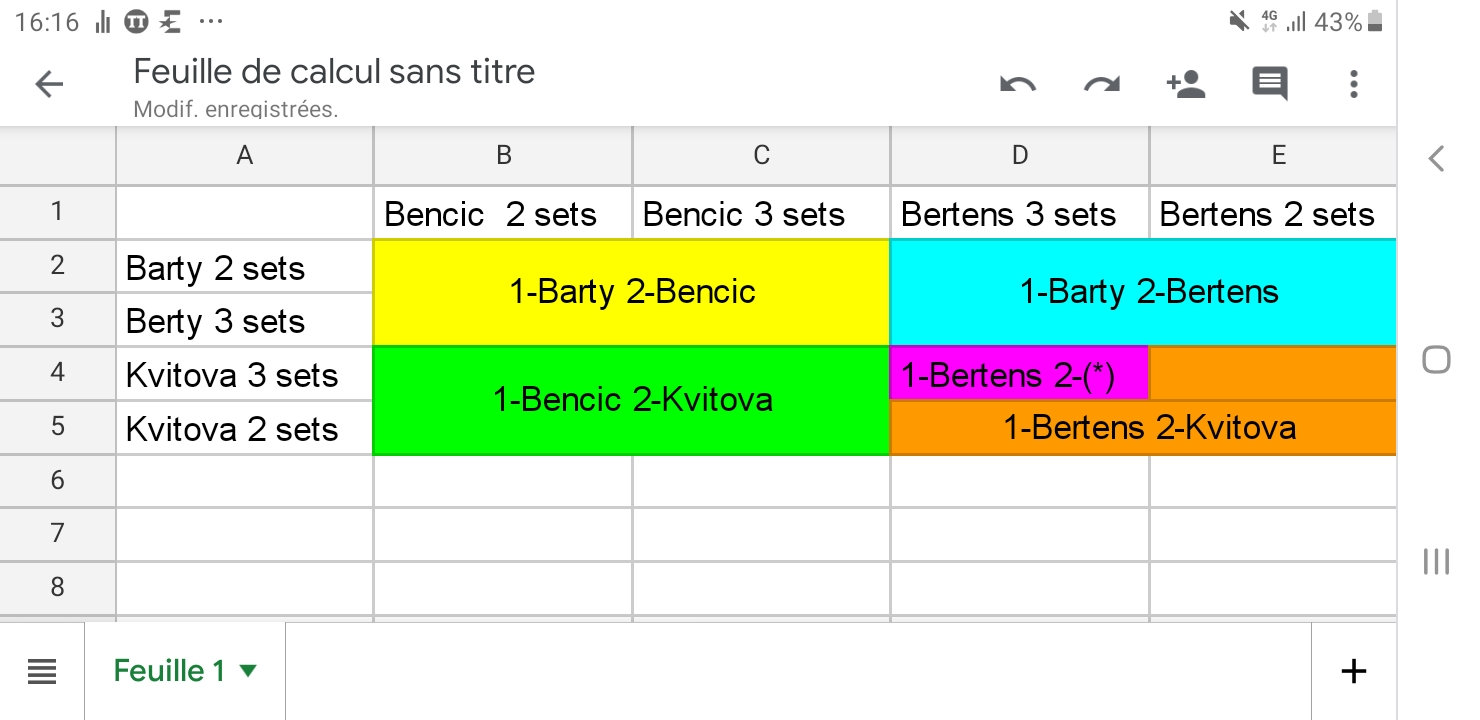
Task: Redo the last undone action
Action: (x=1102, y=85)
